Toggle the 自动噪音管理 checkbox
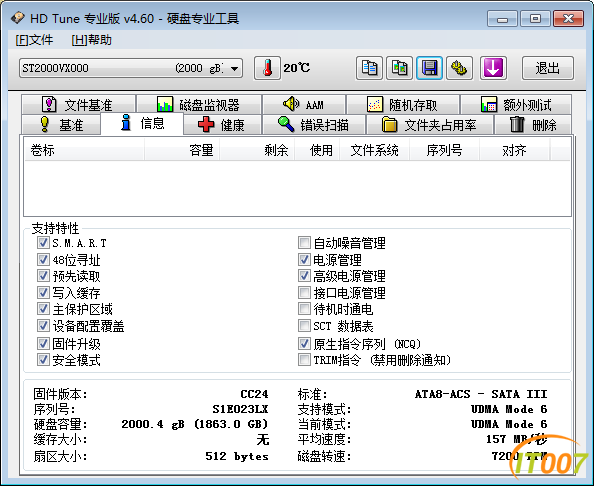 tap(304, 242)
